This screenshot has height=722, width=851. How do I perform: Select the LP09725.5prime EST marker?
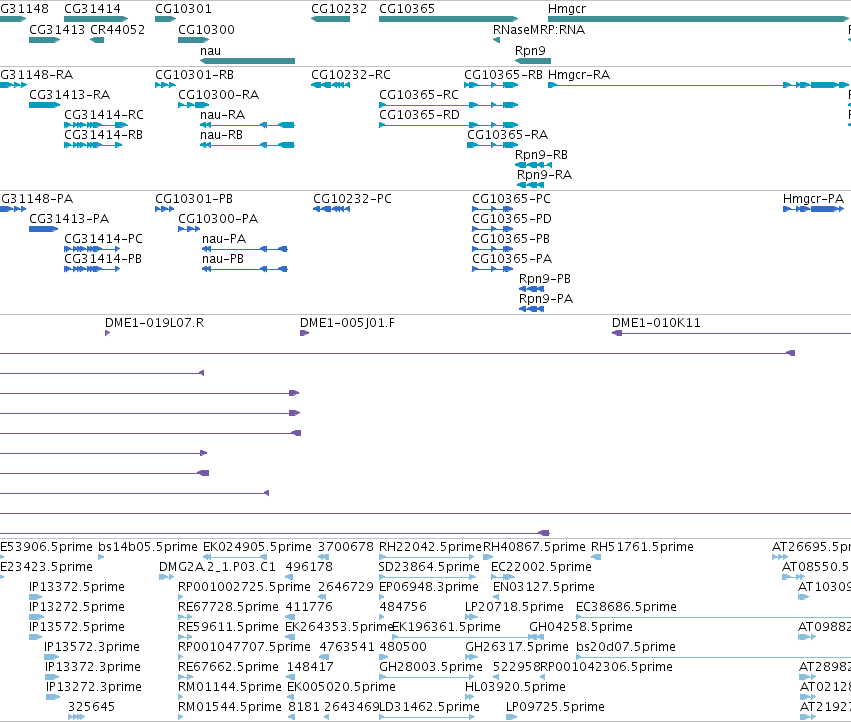tap(512, 718)
